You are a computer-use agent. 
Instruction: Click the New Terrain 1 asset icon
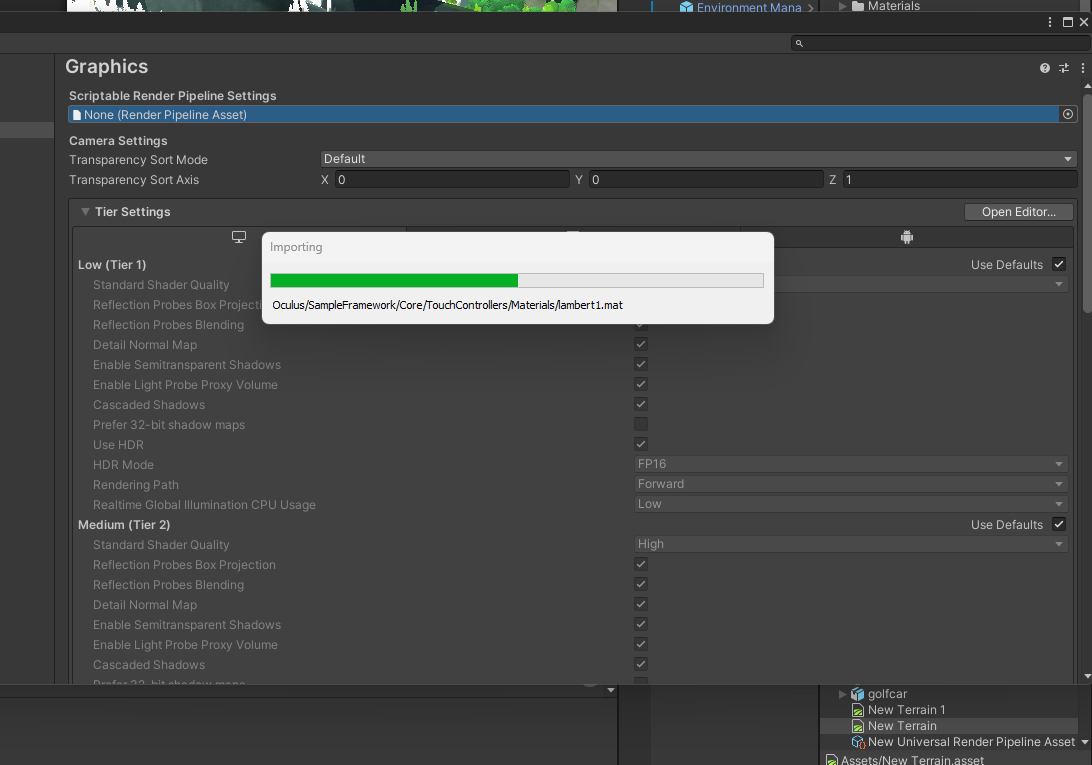tap(857, 710)
